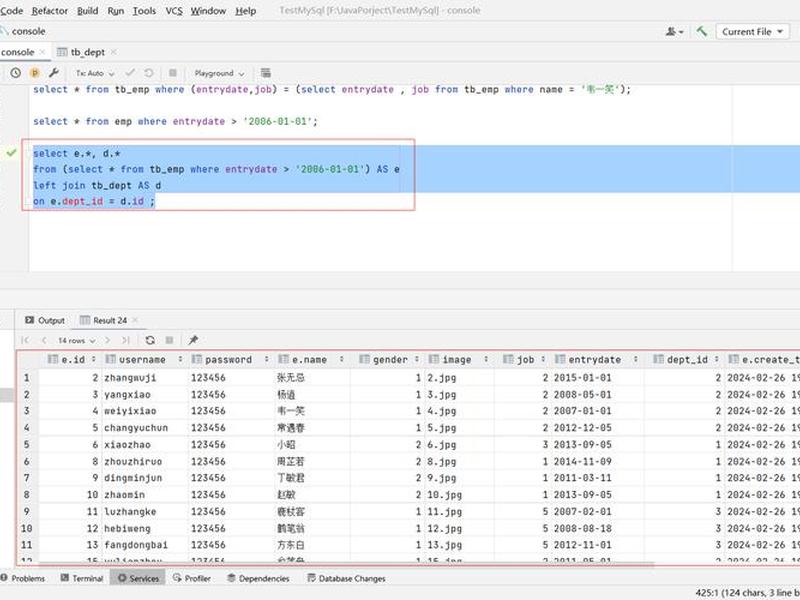Click row number 8 in result grid
Viewport: 800px width, 600px height.
pyautogui.click(x=27, y=494)
